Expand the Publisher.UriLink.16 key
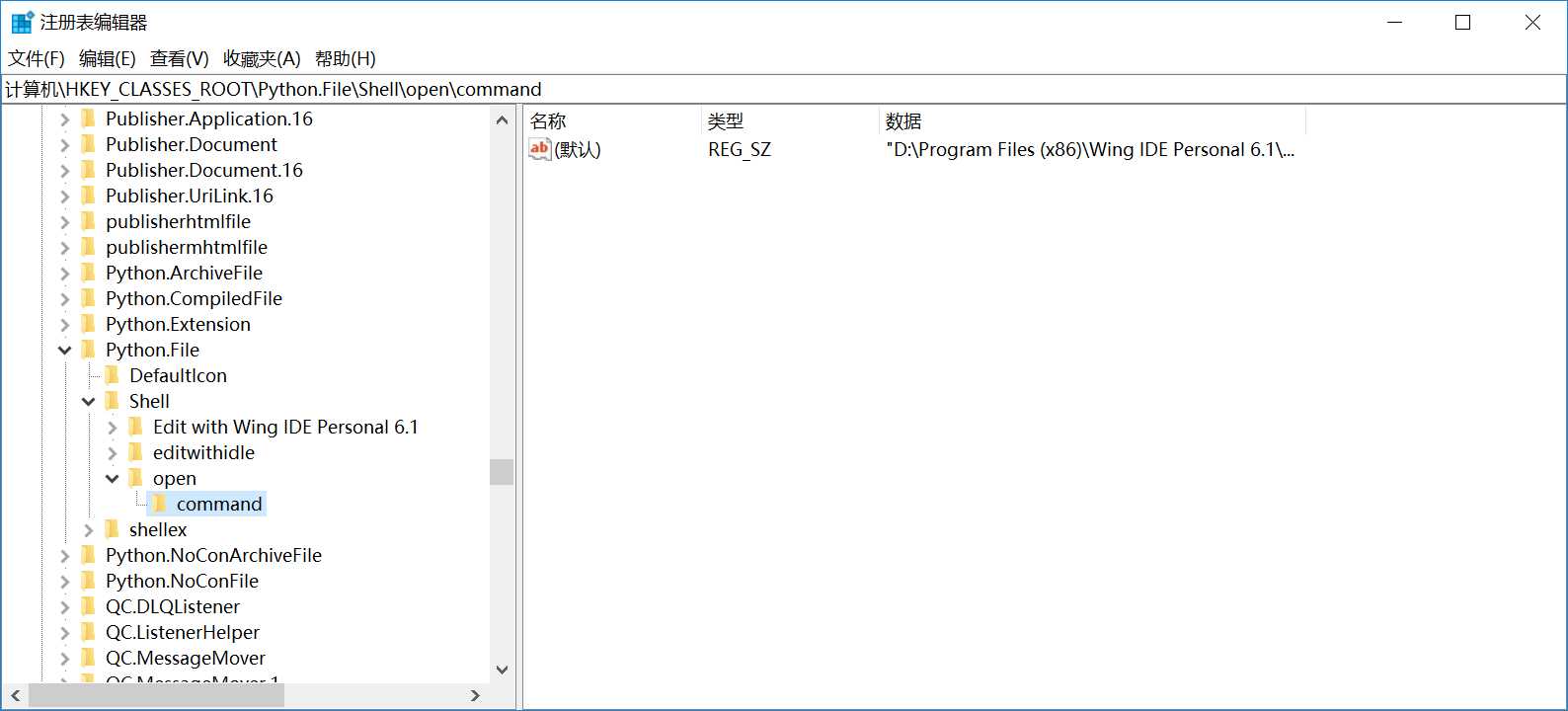Viewport: 1568px width, 711px height. pyautogui.click(x=64, y=197)
